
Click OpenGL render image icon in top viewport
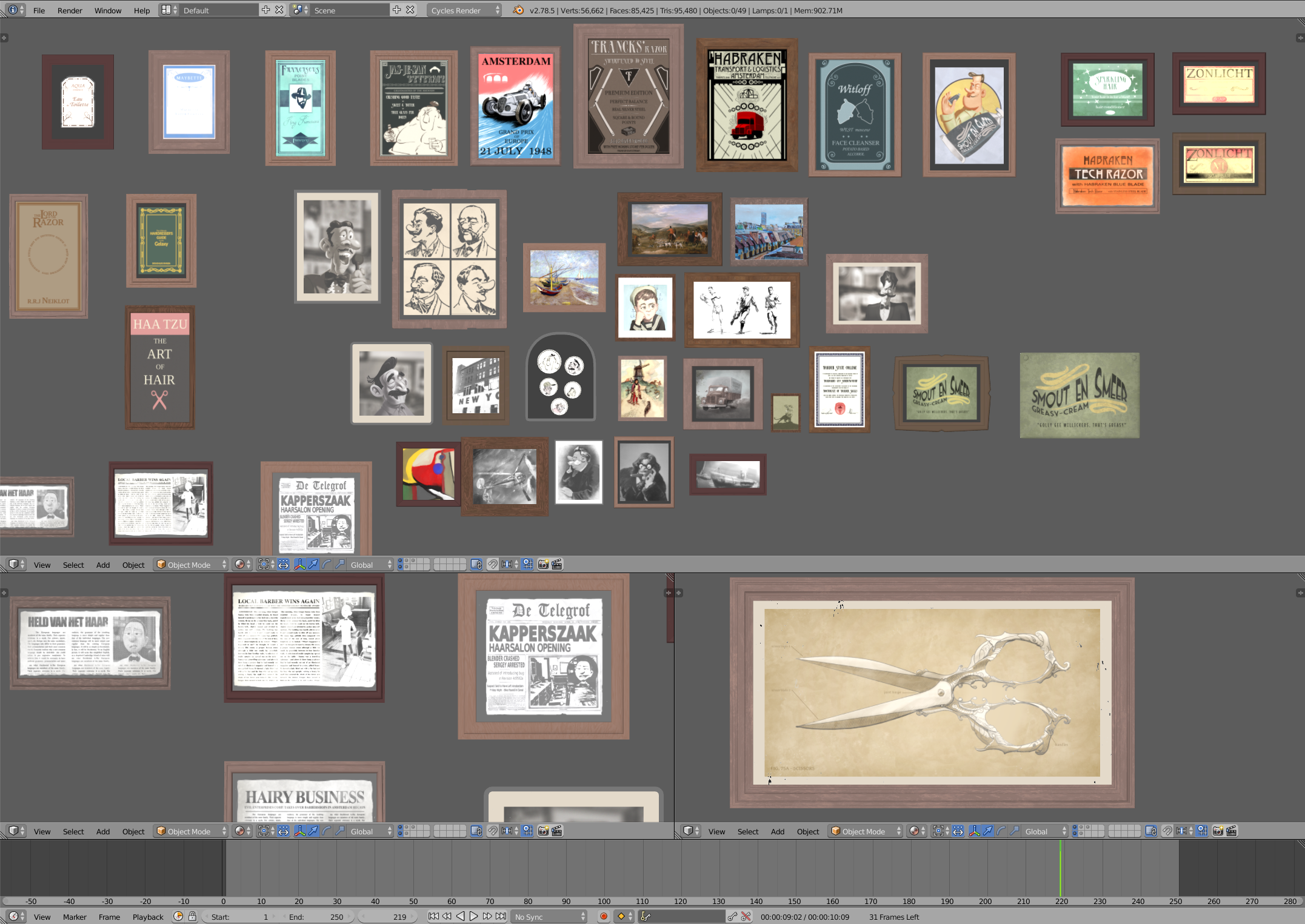point(543,565)
